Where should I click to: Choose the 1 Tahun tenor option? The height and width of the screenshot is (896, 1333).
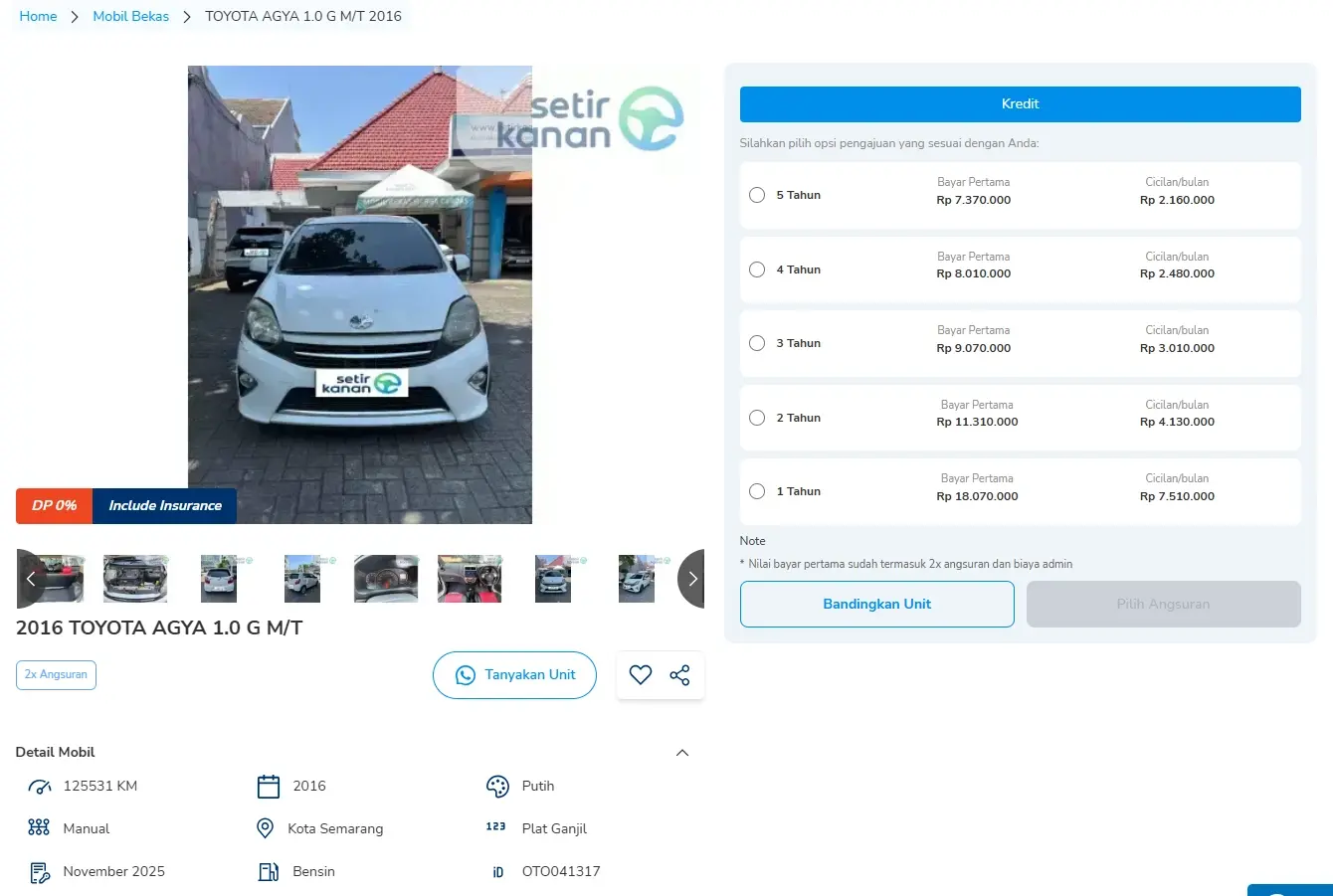[757, 491]
